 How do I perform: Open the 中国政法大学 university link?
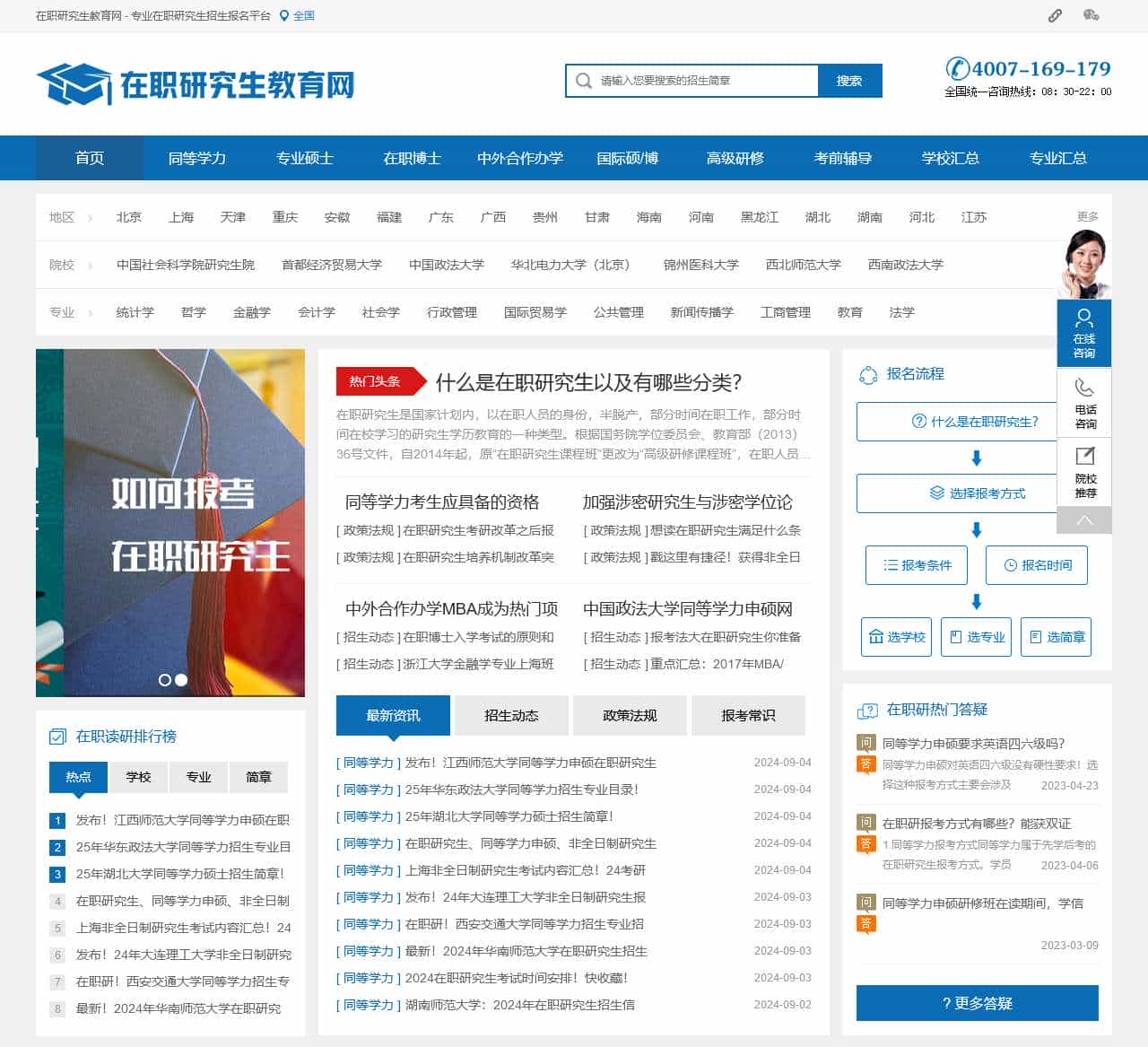446,265
